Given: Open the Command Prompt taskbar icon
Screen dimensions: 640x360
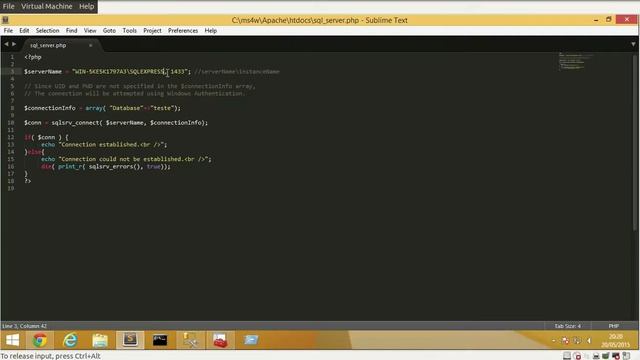Looking at the screenshot, I should coord(160,340).
